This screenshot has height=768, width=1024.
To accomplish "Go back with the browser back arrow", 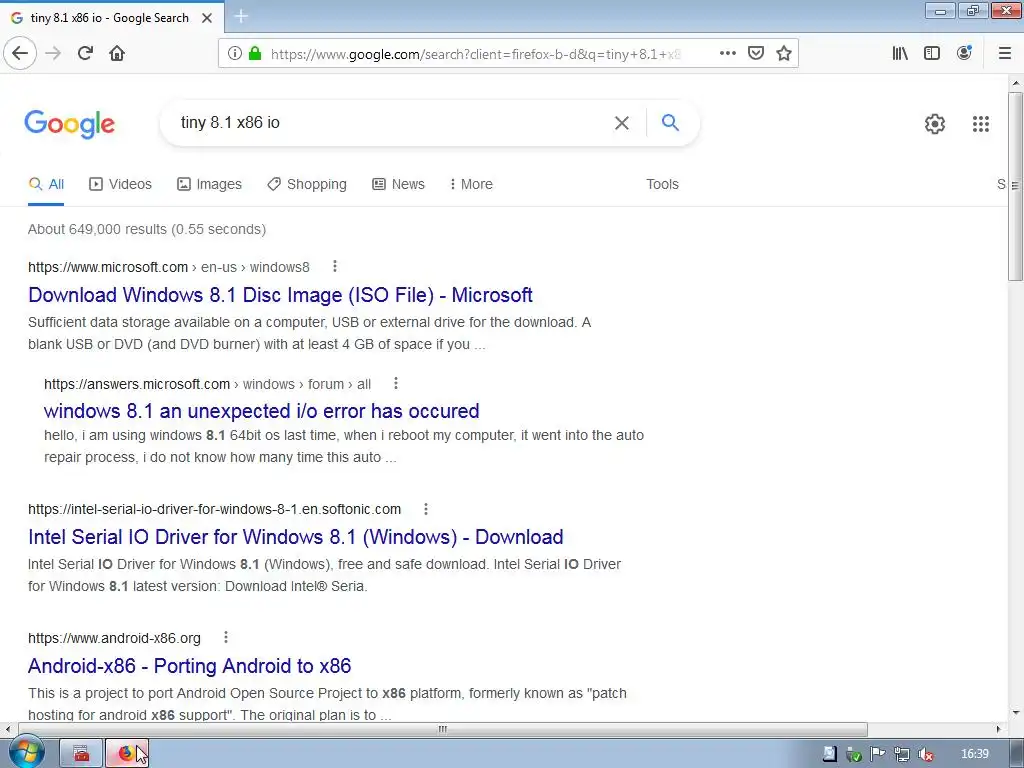I will pyautogui.click(x=20, y=53).
